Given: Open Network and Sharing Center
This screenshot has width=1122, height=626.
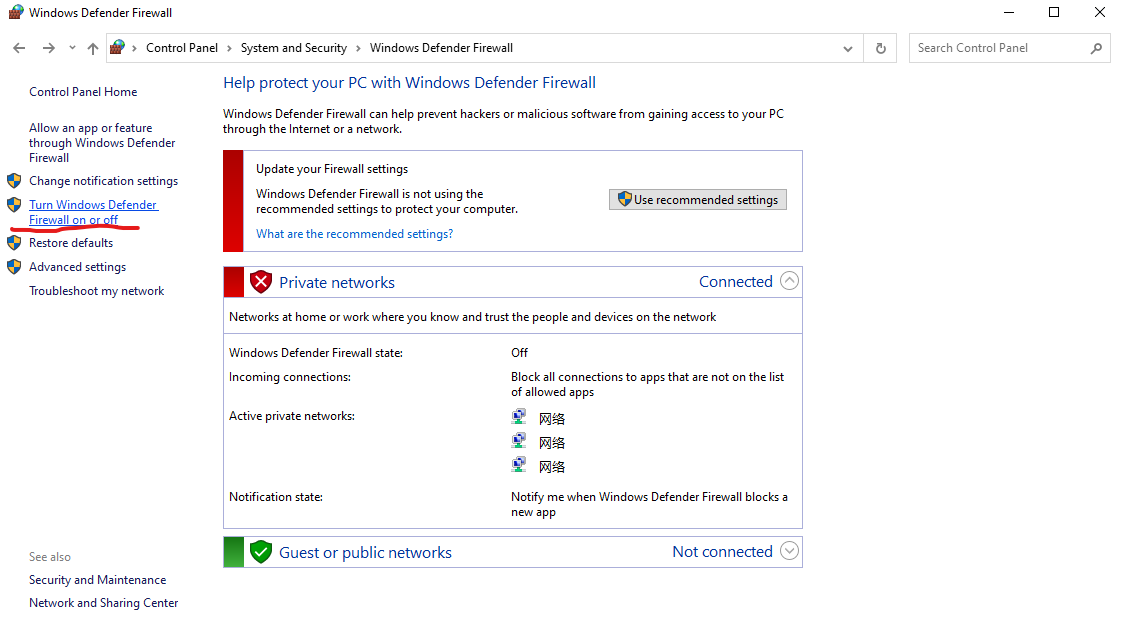Looking at the screenshot, I should (104, 602).
